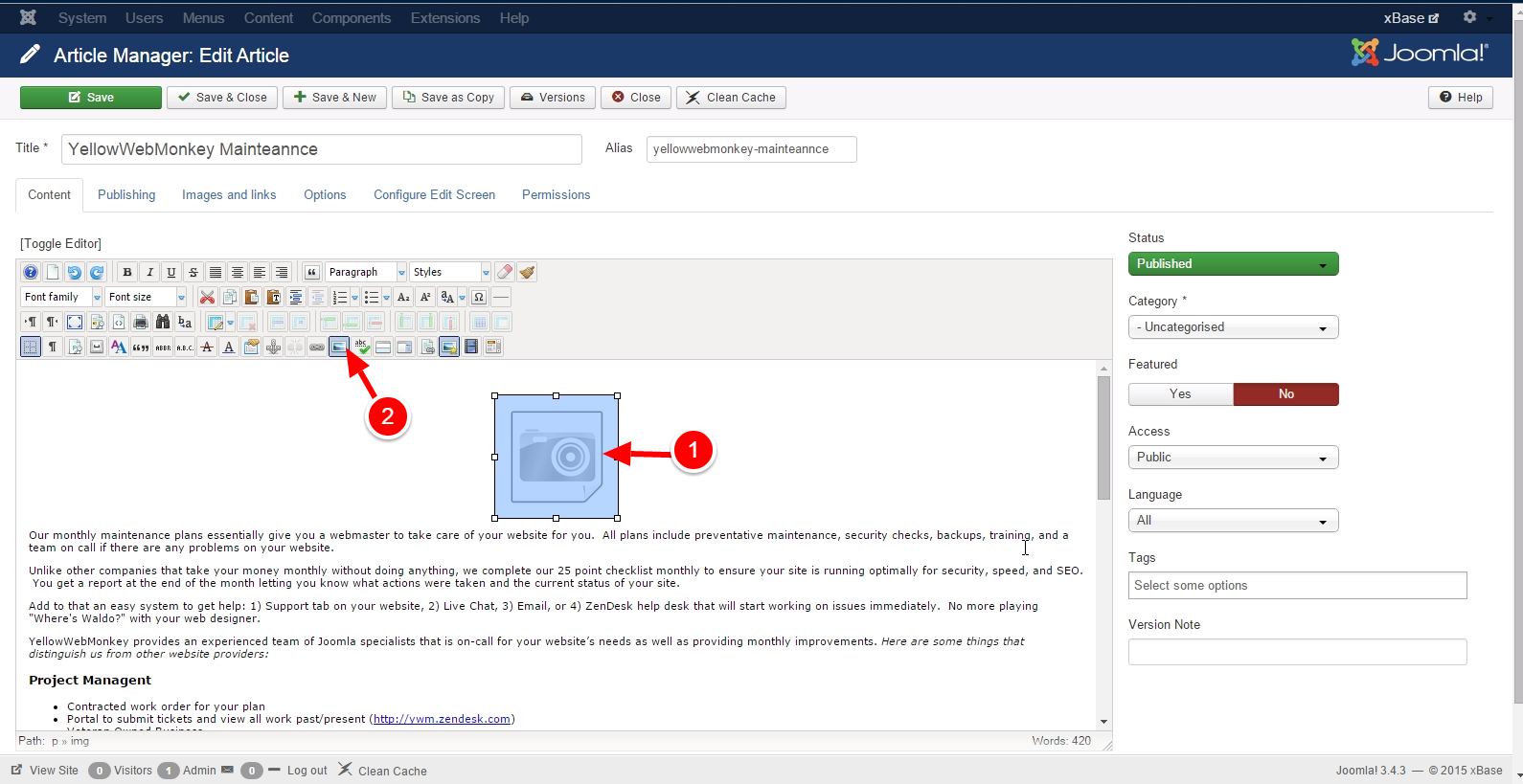This screenshot has height=784, width=1523.
Task: Click the insert/edit image icon
Action: (339, 347)
